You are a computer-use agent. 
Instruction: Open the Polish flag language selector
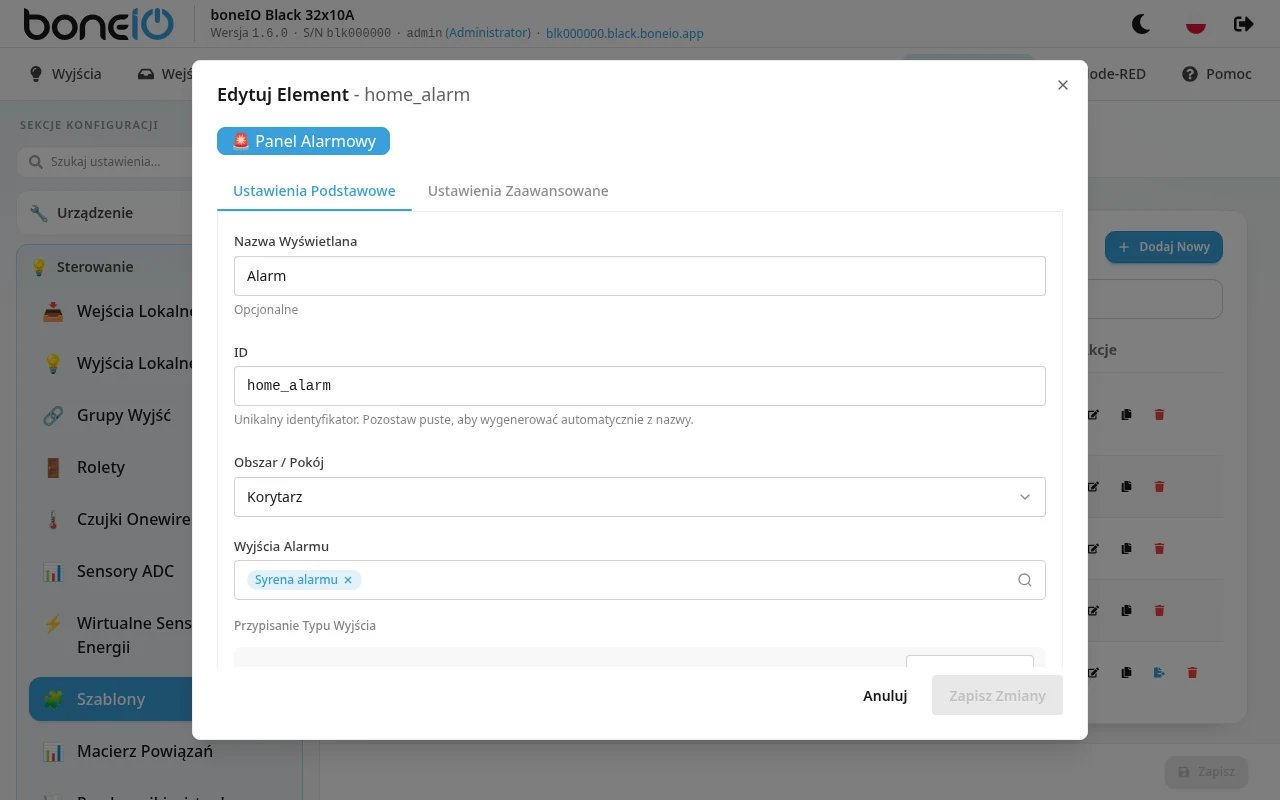(1195, 23)
